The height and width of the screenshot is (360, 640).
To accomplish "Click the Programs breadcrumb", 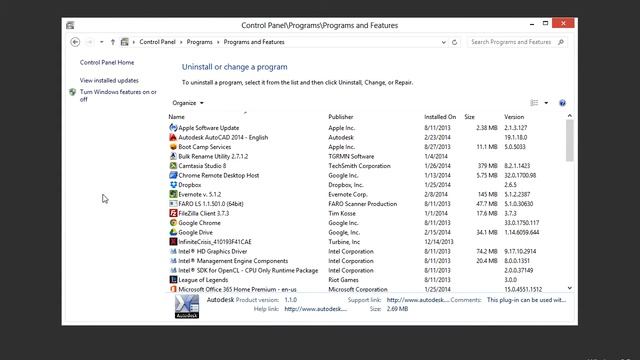I will point(200,42).
